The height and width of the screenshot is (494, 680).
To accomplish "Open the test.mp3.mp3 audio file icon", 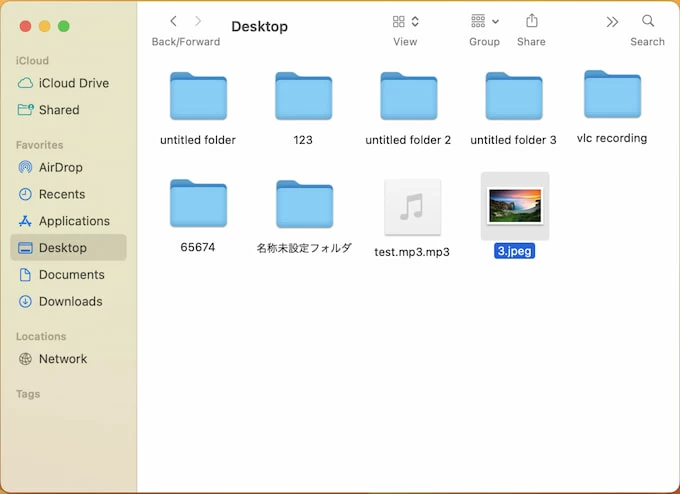I will point(412,208).
